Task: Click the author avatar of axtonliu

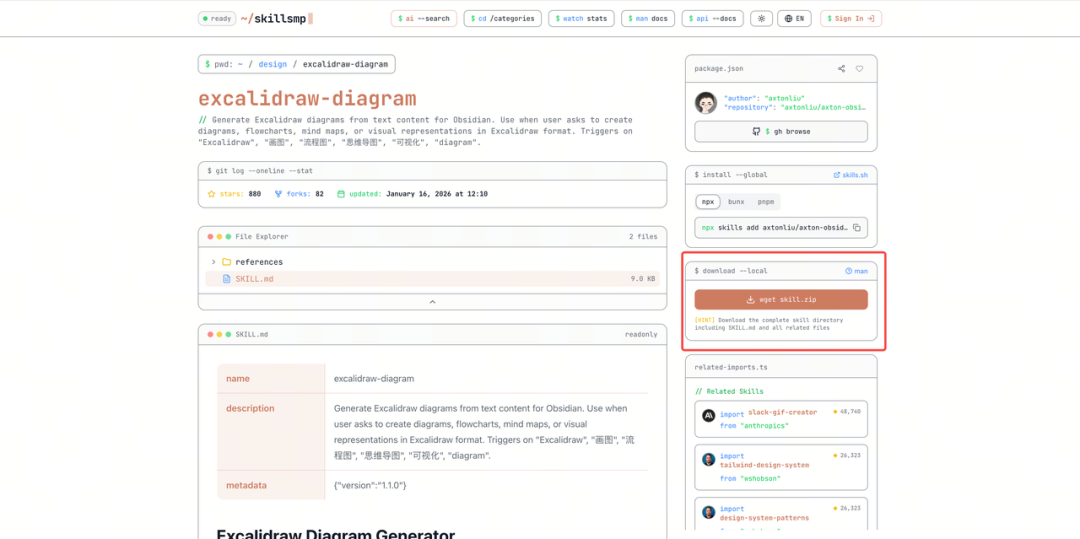Action: 706,103
